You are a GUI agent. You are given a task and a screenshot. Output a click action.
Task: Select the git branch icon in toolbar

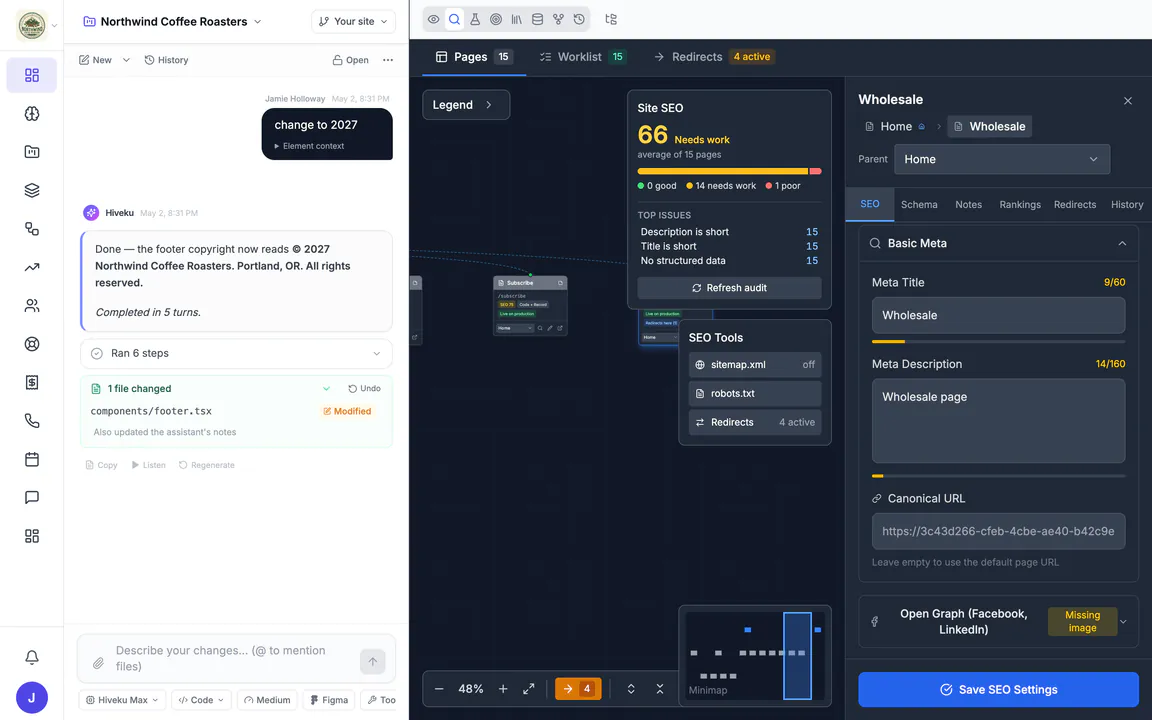click(558, 20)
